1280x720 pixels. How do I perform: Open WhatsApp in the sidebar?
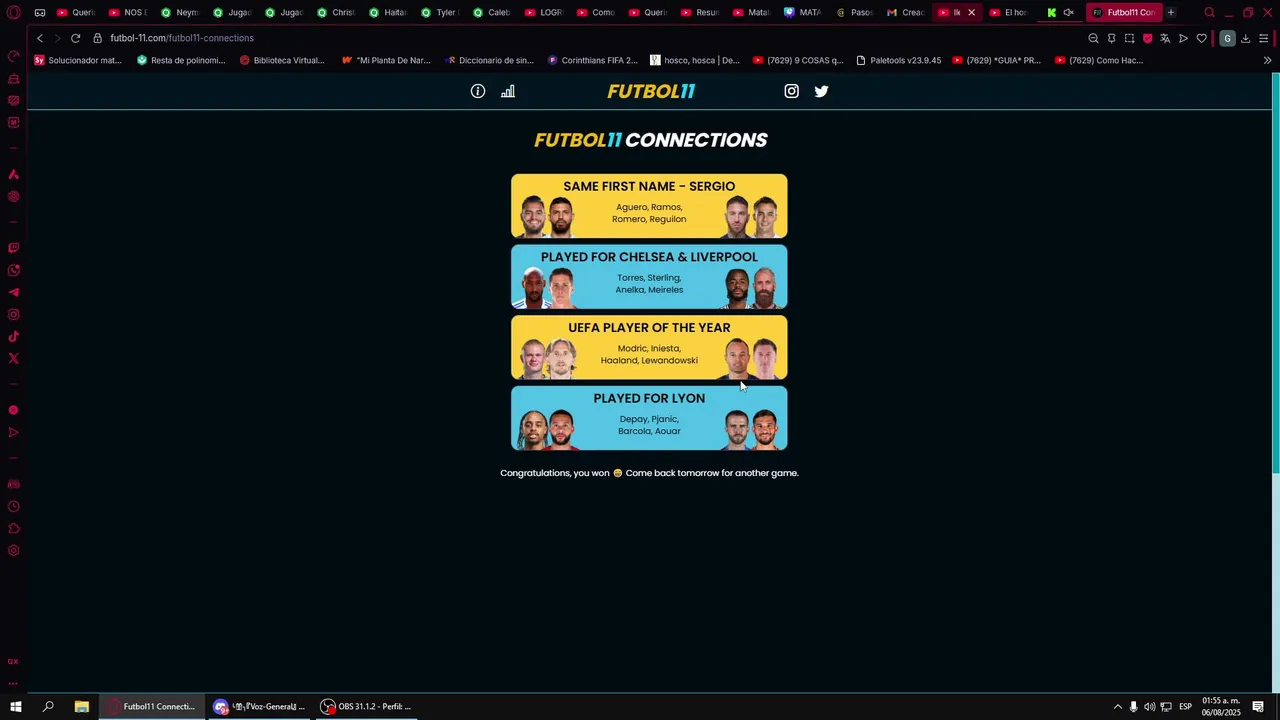click(x=14, y=270)
